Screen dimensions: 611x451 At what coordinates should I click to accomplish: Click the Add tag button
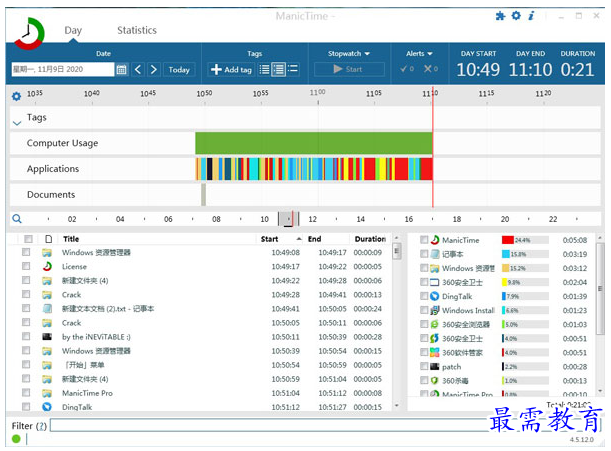pos(231,70)
